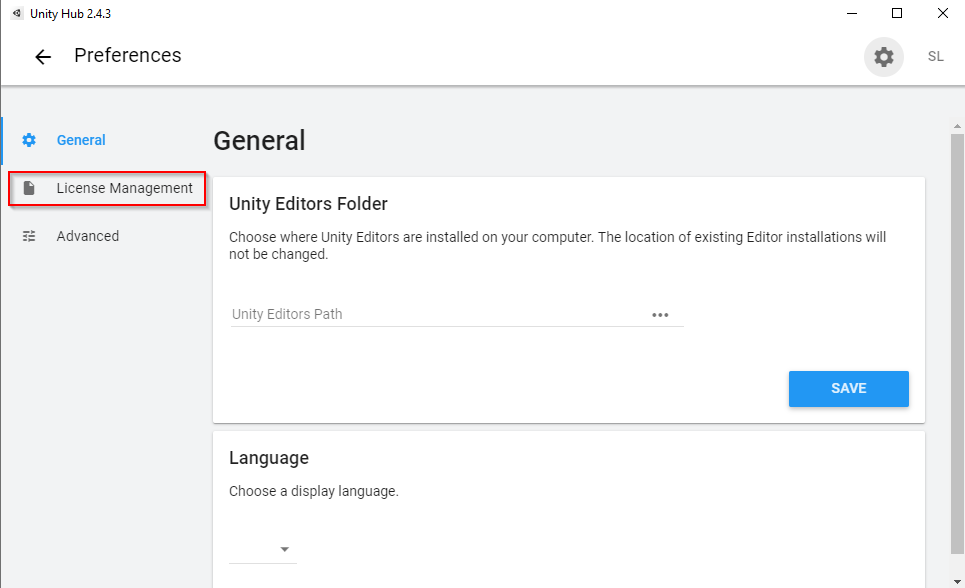Click the General gear icon in sidebar
The width and height of the screenshot is (965, 588).
[x=29, y=140]
